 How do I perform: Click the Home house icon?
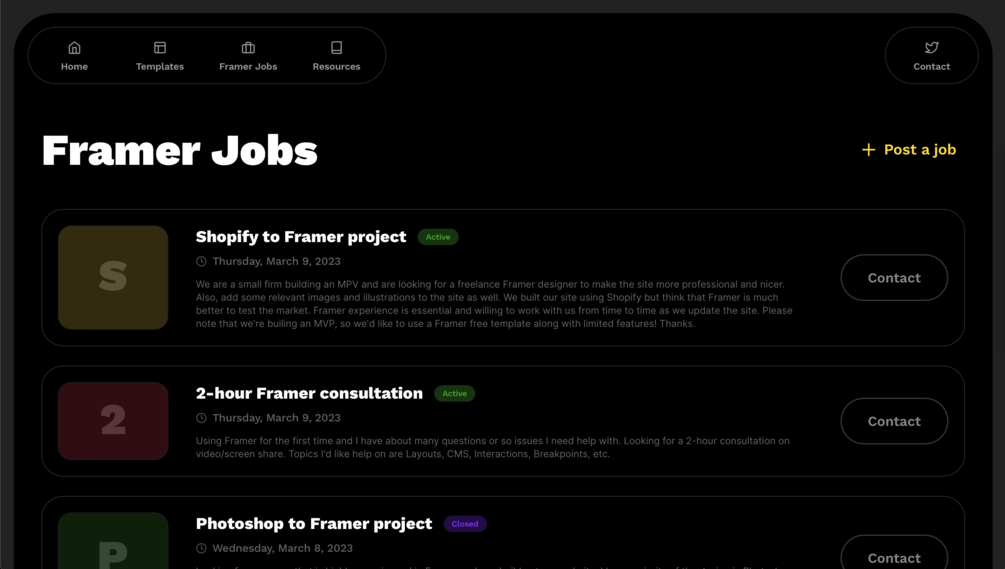(74, 48)
